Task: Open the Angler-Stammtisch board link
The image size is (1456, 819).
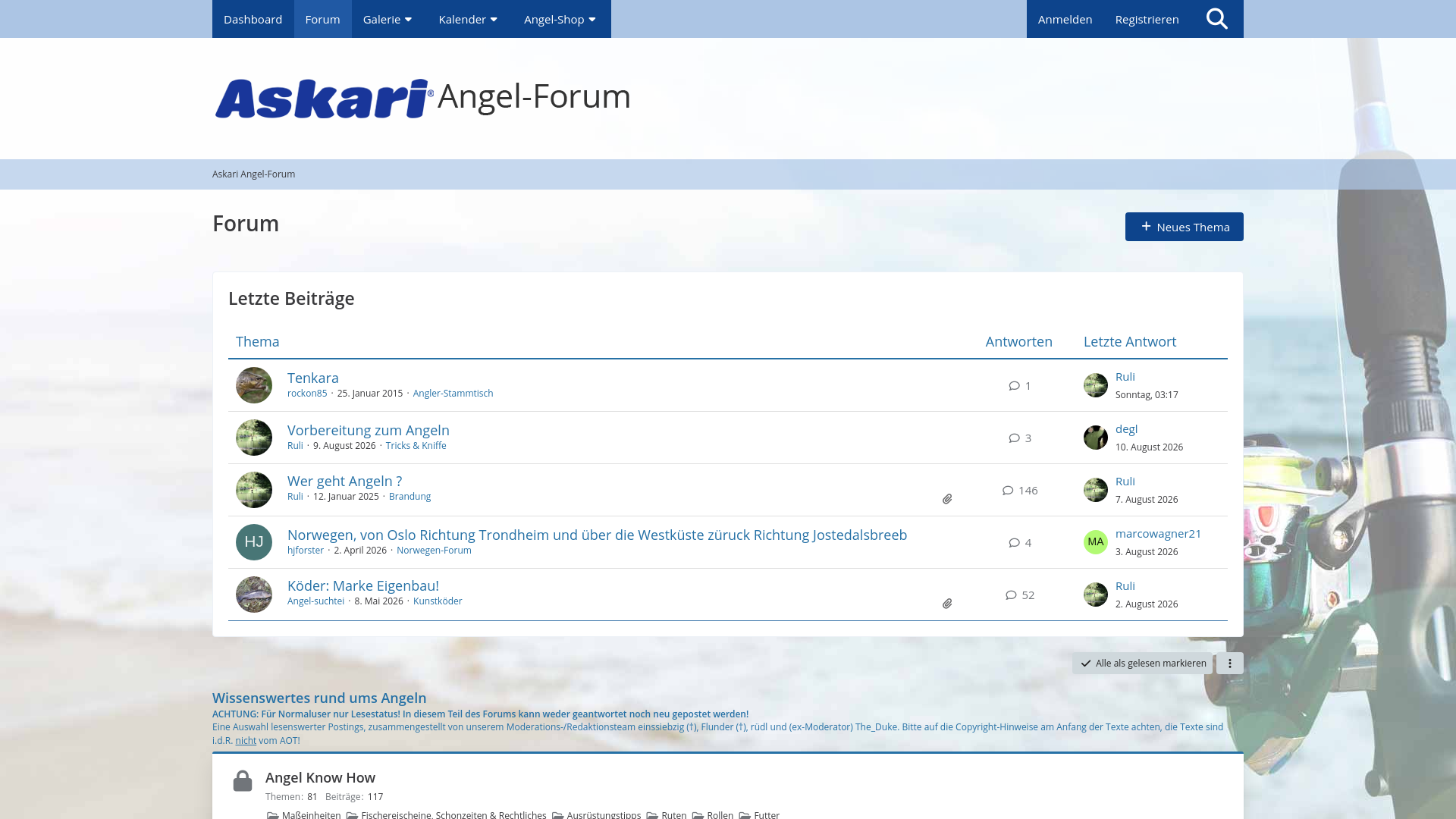Action: 453,393
